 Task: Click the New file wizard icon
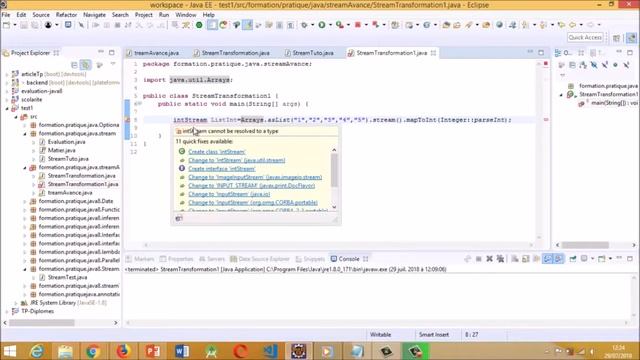point(7,25)
